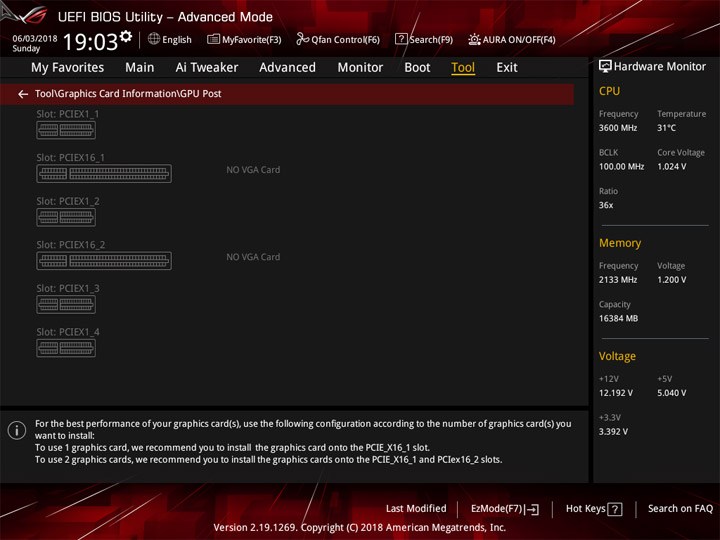This screenshot has width=720, height=540.
Task: Click the 31°C temperature value
Action: (666, 128)
